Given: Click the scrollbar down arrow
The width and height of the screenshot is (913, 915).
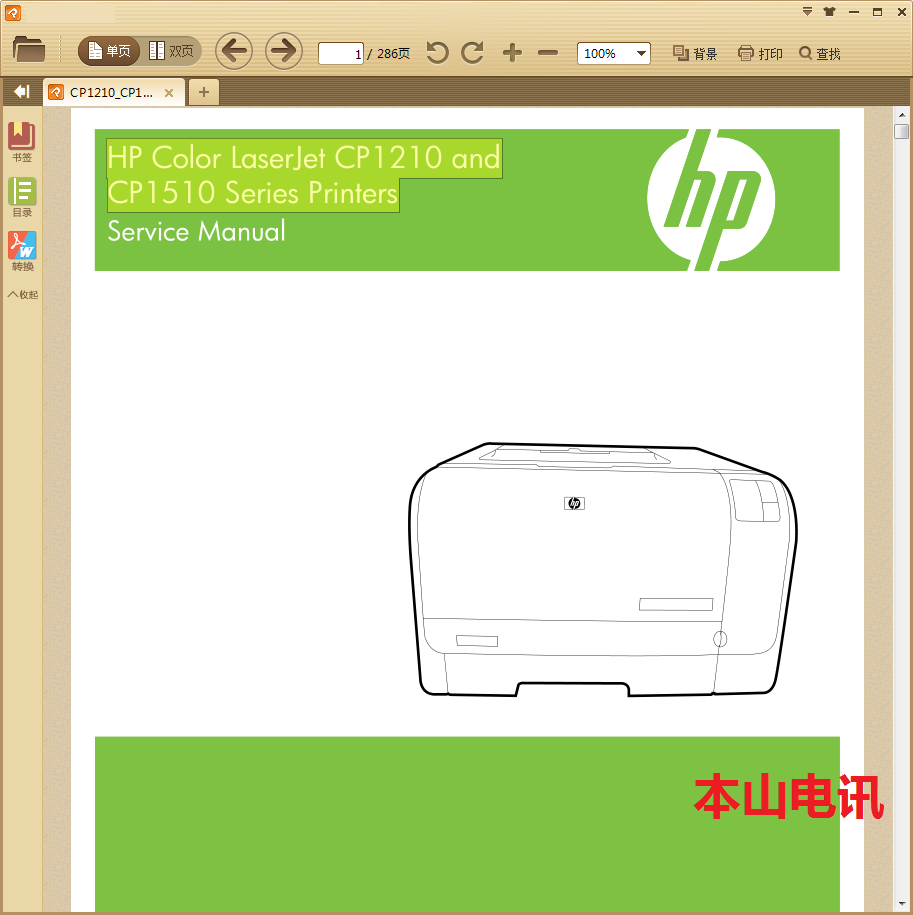Looking at the screenshot, I should click(x=902, y=905).
